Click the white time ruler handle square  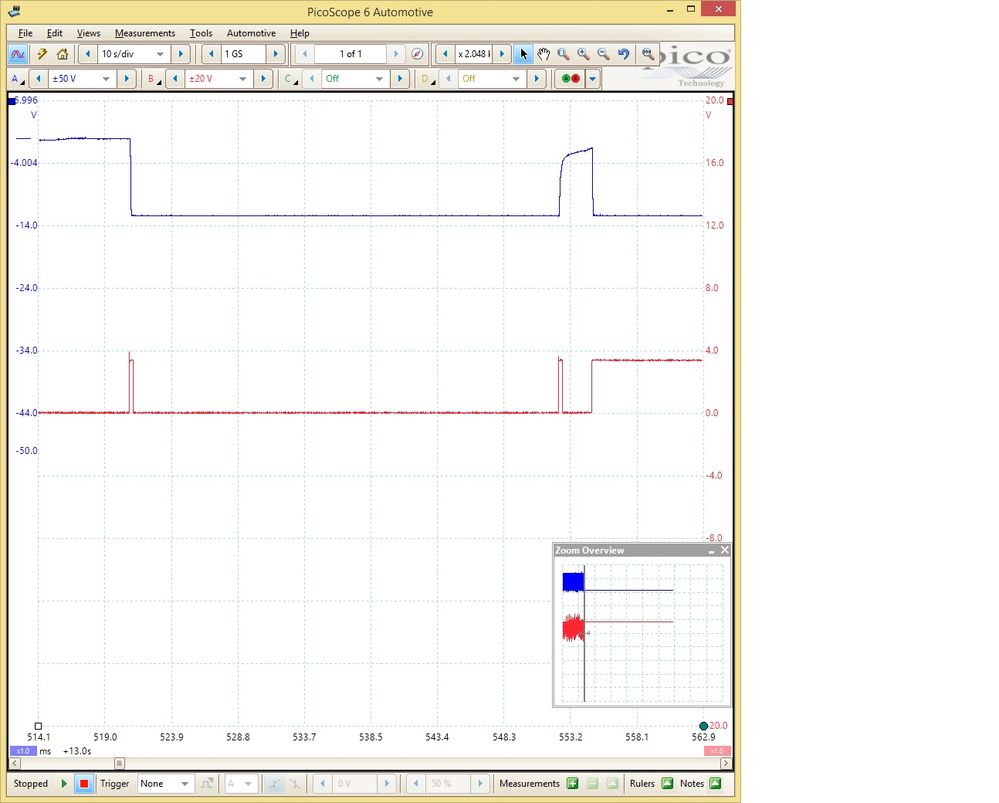click(x=38, y=726)
